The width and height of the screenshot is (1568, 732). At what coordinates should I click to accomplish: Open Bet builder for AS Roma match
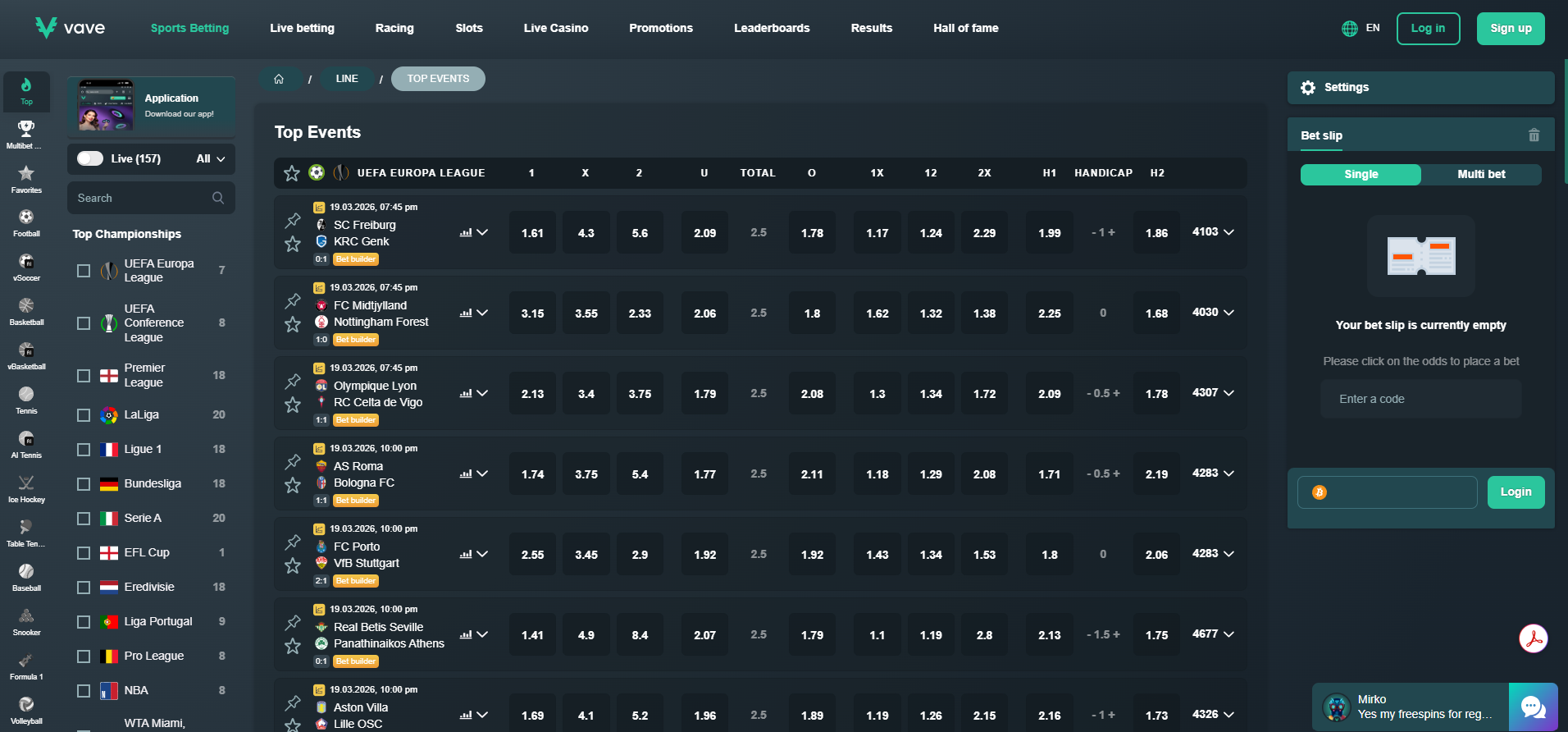coord(356,501)
